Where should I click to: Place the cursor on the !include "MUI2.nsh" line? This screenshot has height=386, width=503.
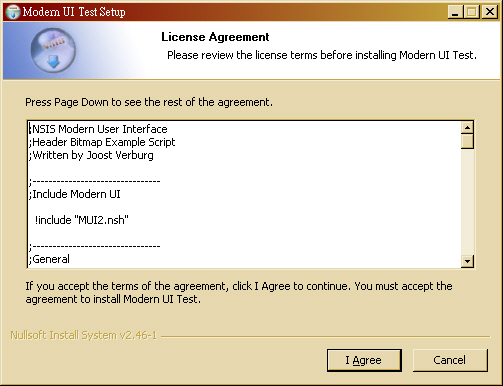82,220
